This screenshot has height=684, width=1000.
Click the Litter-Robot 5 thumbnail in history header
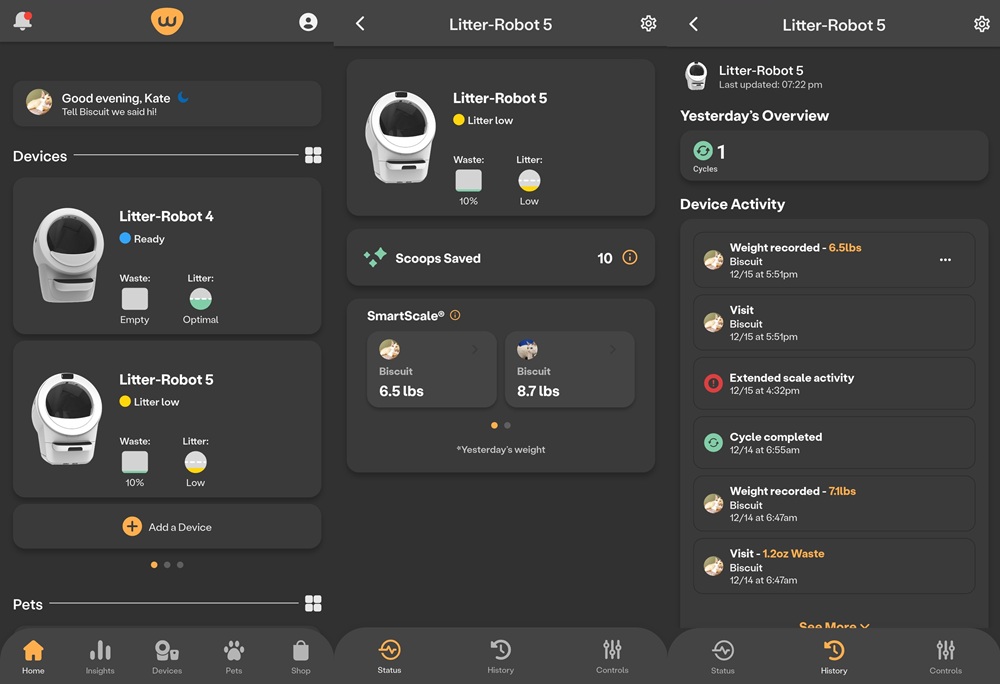696,76
